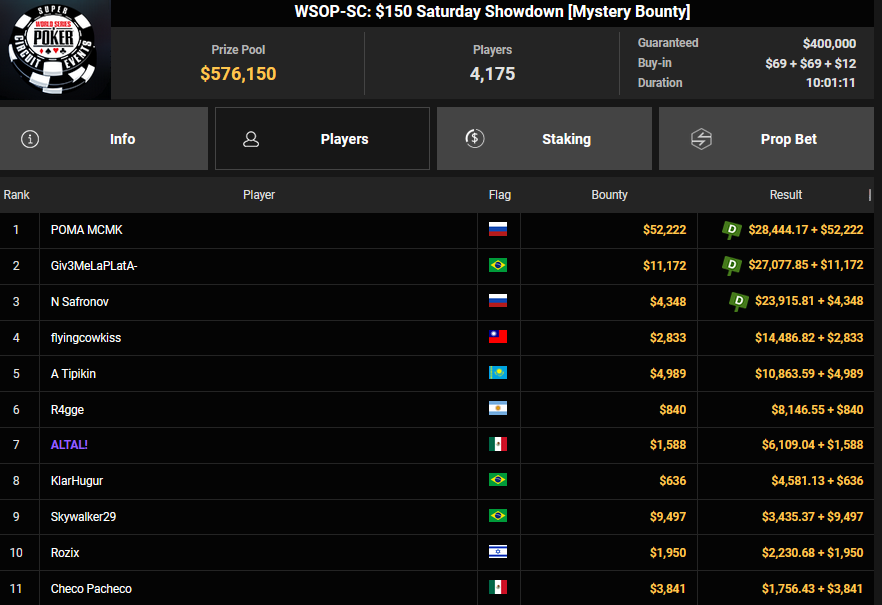Sort by the Bounty column header

click(x=609, y=195)
